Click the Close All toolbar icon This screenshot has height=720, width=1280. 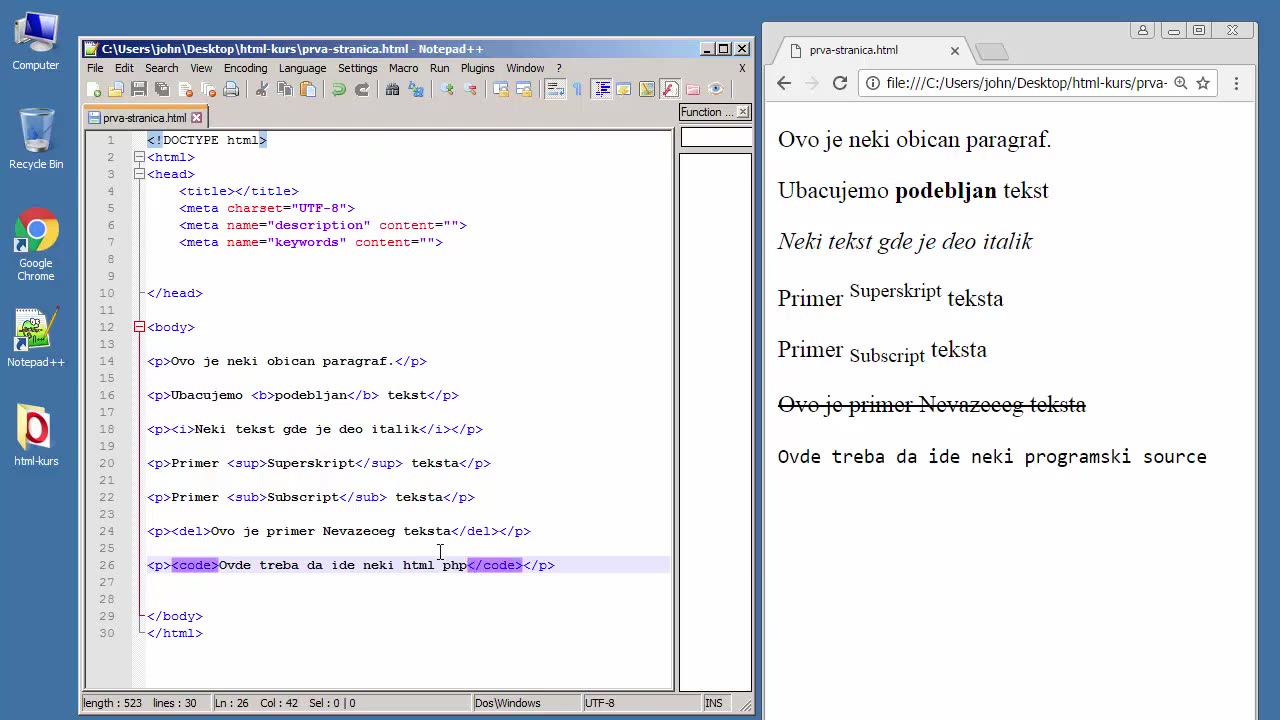pos(209,89)
